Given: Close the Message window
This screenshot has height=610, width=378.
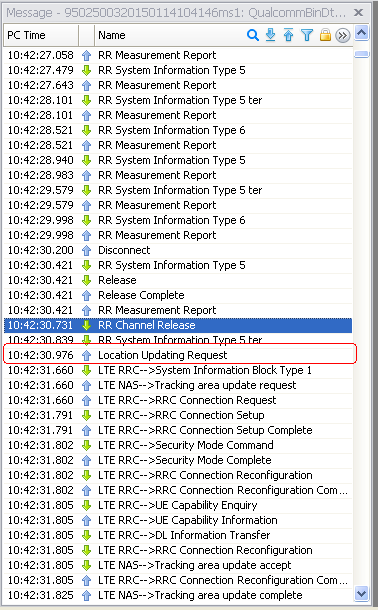Looking at the screenshot, I should coord(359,13).
